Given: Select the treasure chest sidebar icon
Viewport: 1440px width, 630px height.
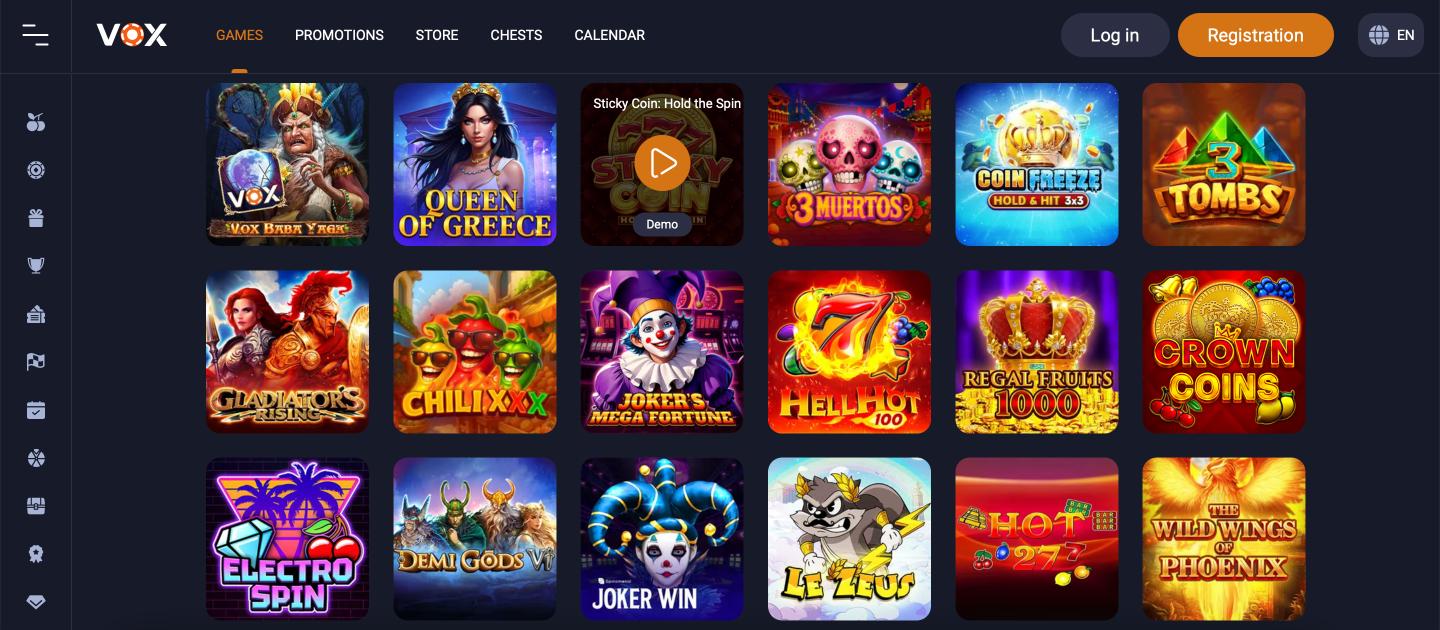Looking at the screenshot, I should point(36,506).
